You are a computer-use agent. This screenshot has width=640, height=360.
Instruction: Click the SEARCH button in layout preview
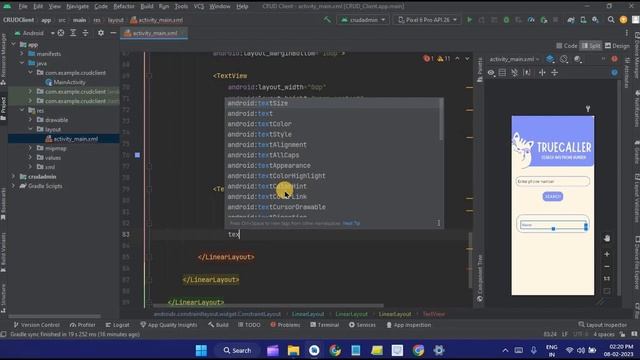coord(553,197)
